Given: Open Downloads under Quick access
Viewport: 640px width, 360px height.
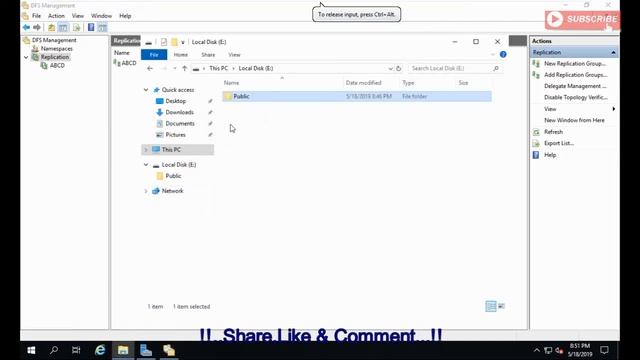Looking at the screenshot, I should click(180, 112).
